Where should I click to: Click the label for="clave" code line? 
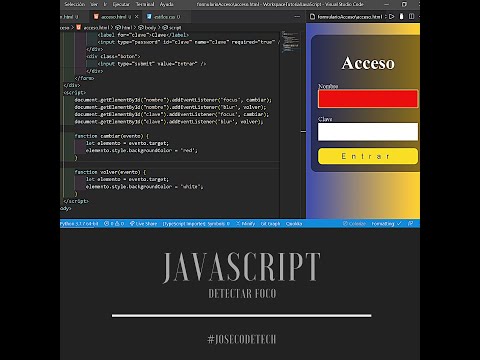point(143,35)
